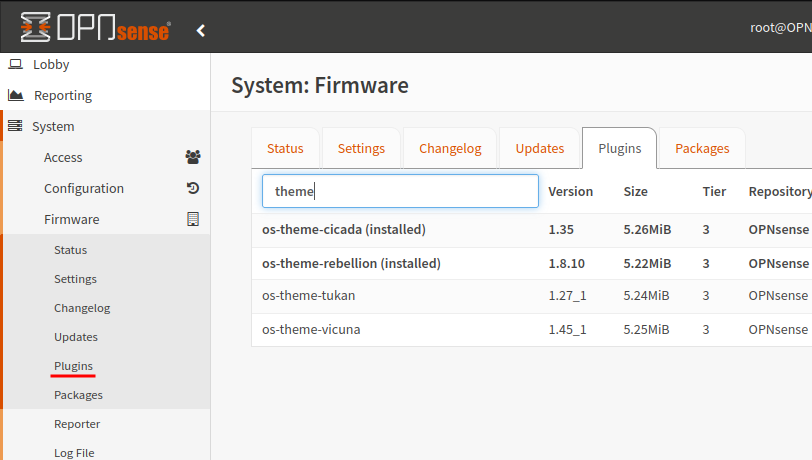The width and height of the screenshot is (812, 460).
Task: Click version 1.27_1 of os-theme-tukan
Action: (x=567, y=296)
